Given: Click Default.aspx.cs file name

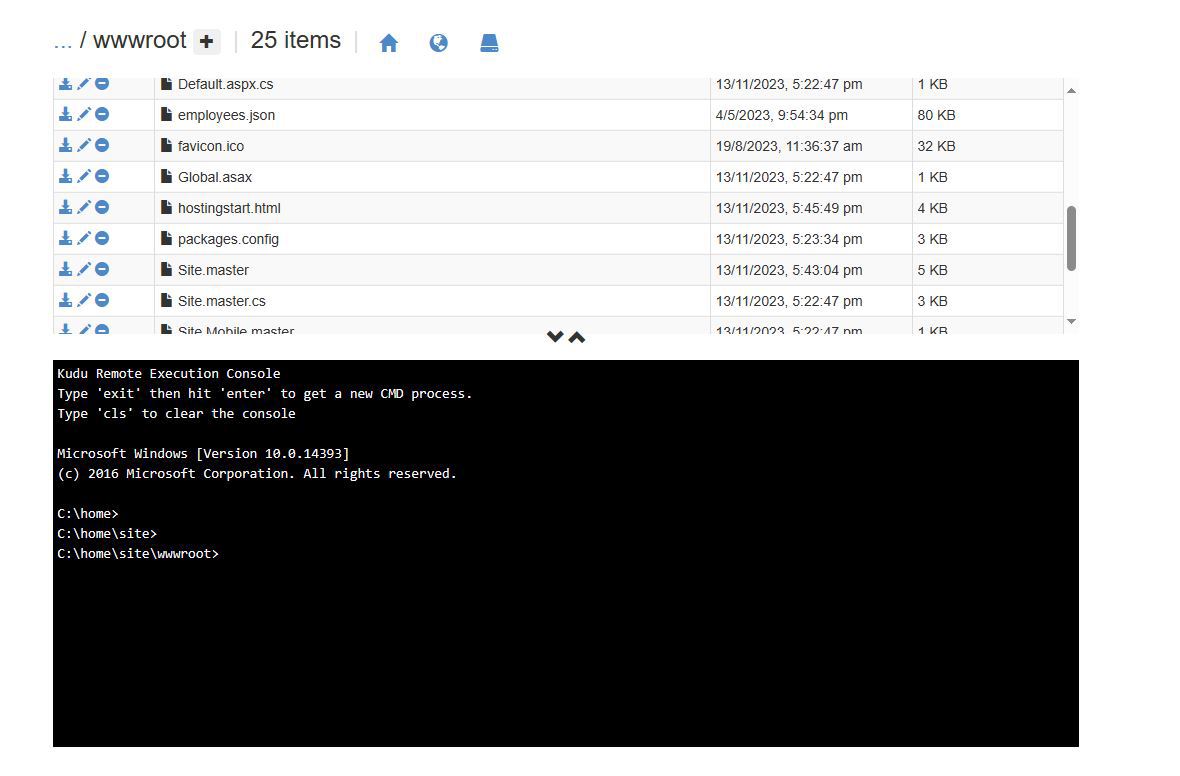Looking at the screenshot, I should pos(225,84).
